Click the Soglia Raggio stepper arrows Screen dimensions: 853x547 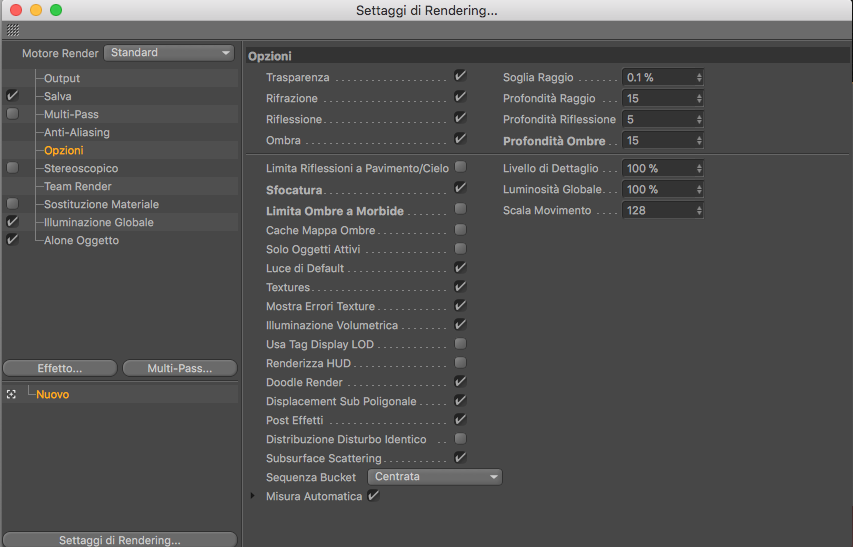point(699,78)
